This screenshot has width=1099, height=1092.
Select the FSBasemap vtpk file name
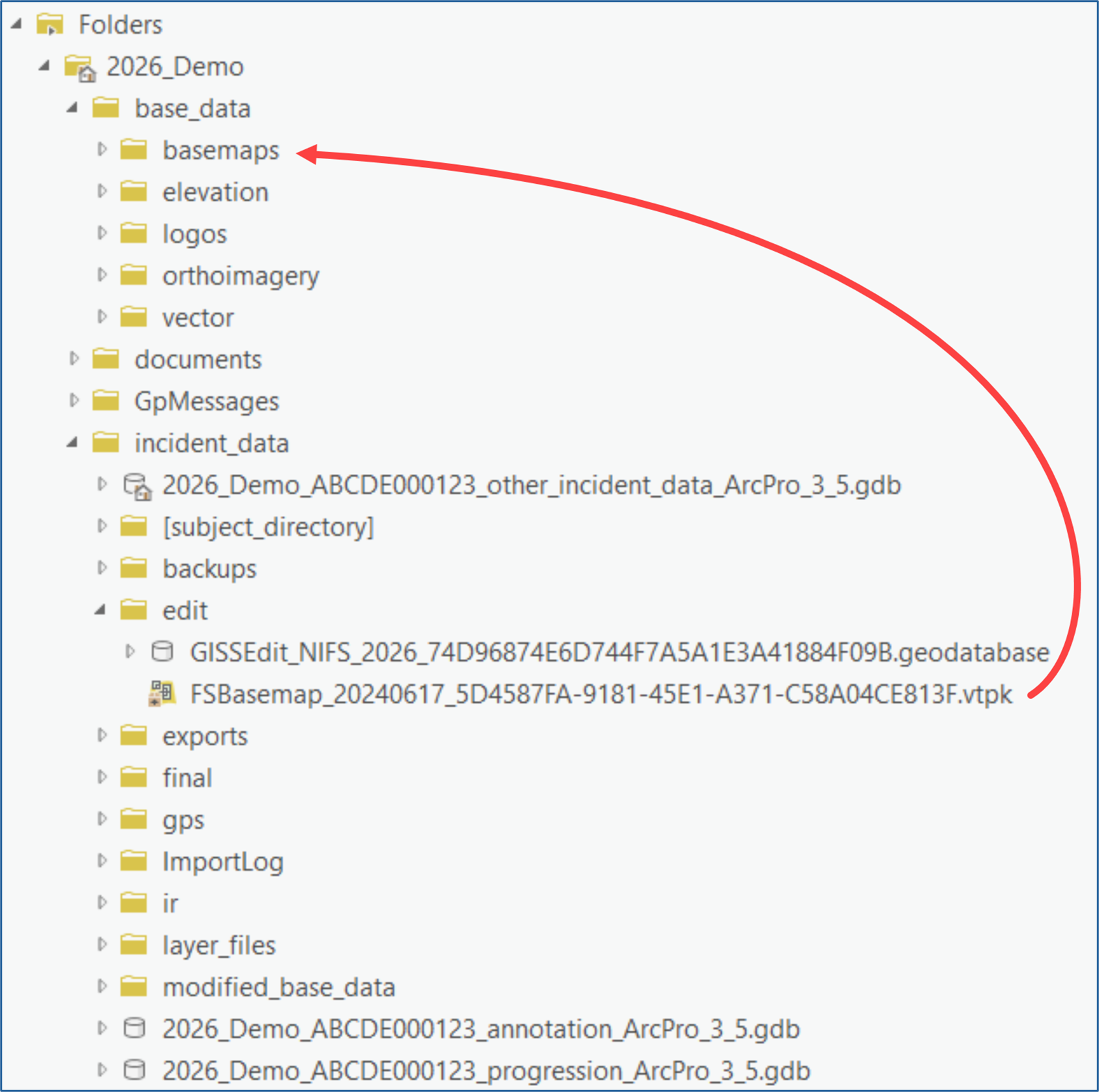pos(600,694)
